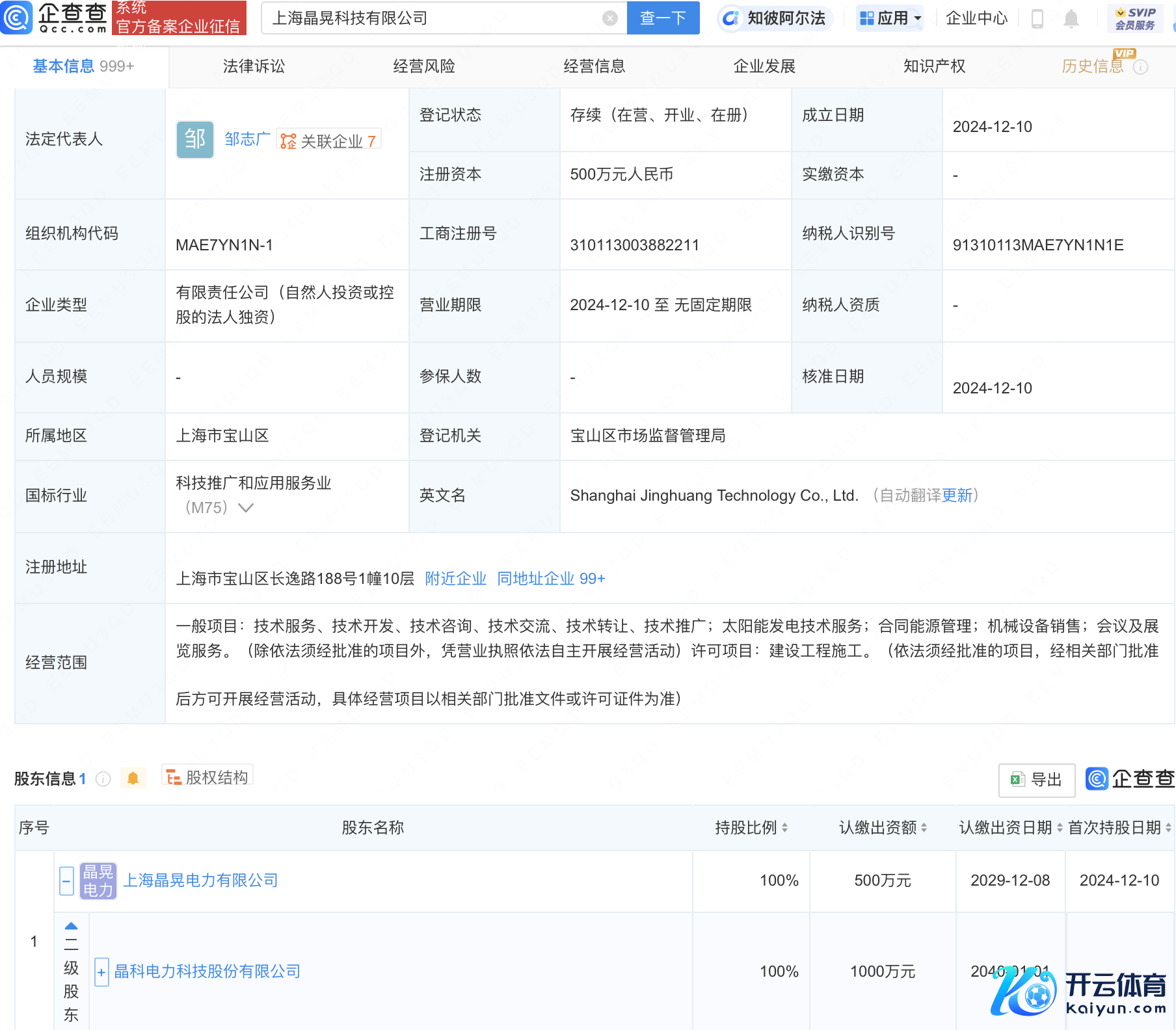
Task: Click the 邹 legal representative avatar
Action: click(194, 140)
